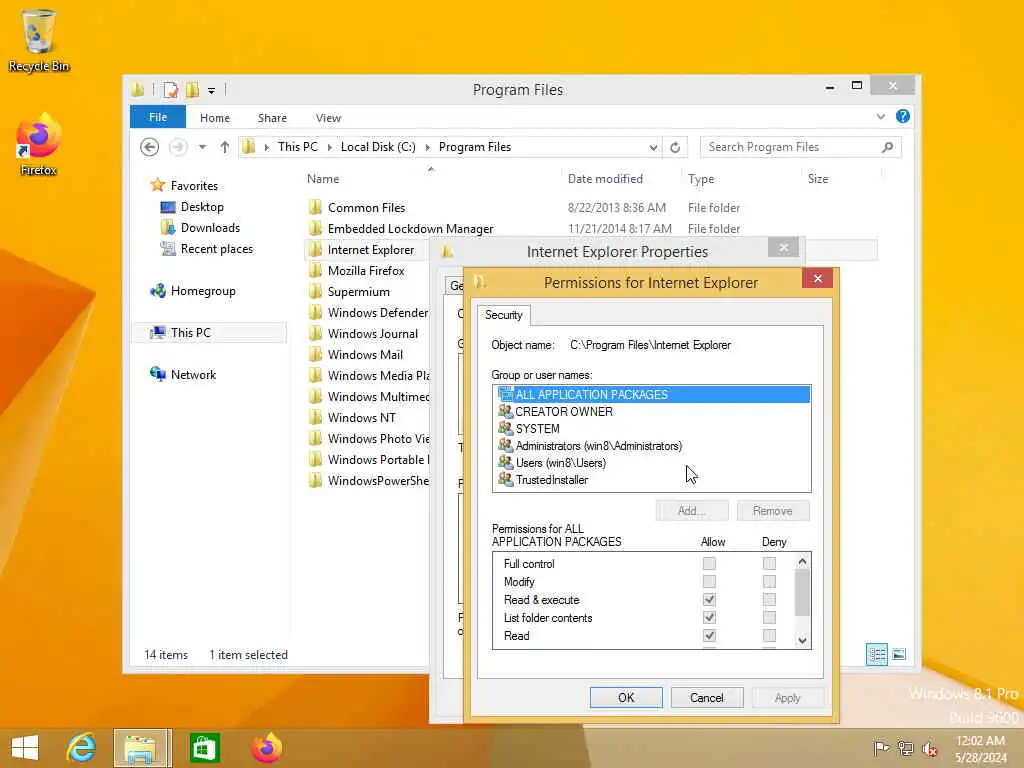The image size is (1024, 768).
Task: Go up one folder level arrow
Action: (x=225, y=147)
